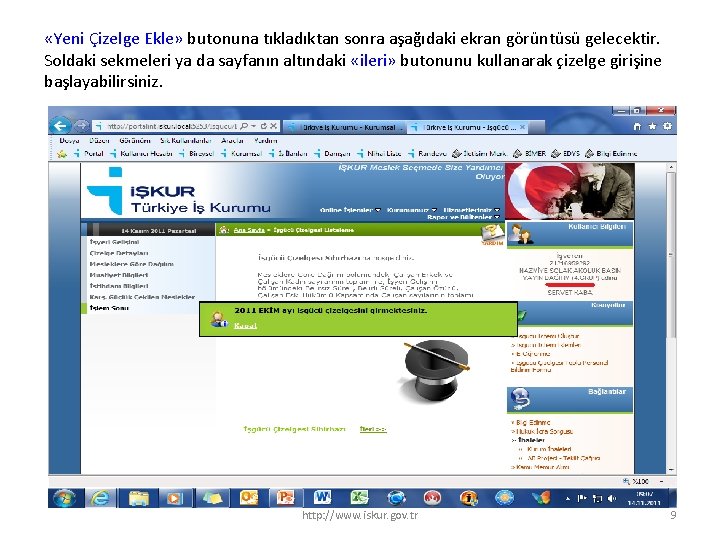
Task: Open the Görünüm menu
Action: 135,141
